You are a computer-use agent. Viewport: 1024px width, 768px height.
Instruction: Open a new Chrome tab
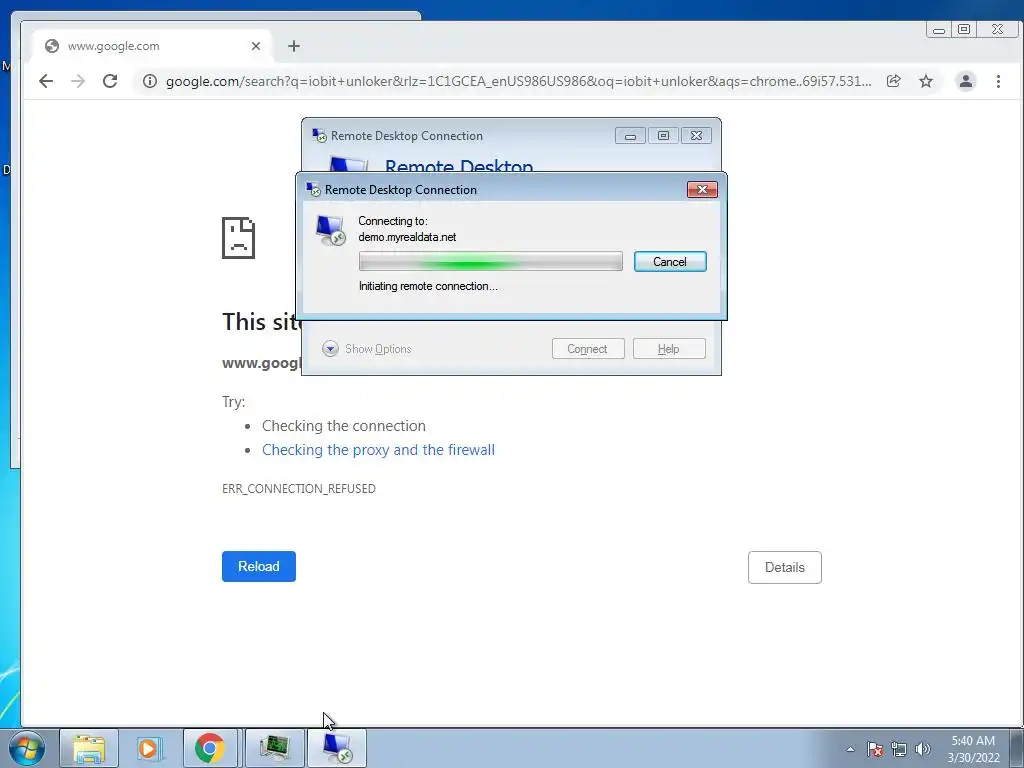pyautogui.click(x=294, y=46)
